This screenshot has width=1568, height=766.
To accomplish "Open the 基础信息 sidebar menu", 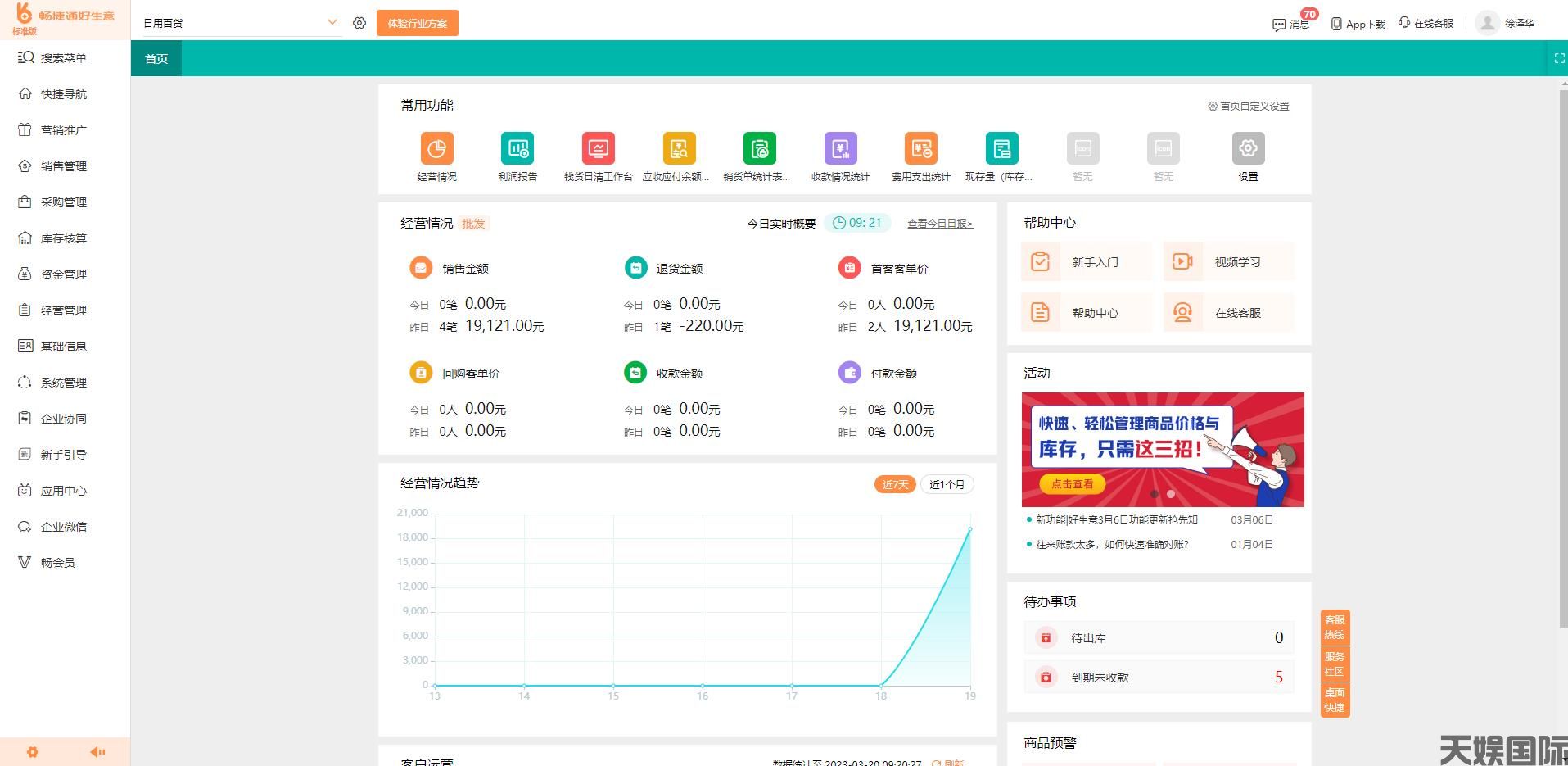I will 65,346.
